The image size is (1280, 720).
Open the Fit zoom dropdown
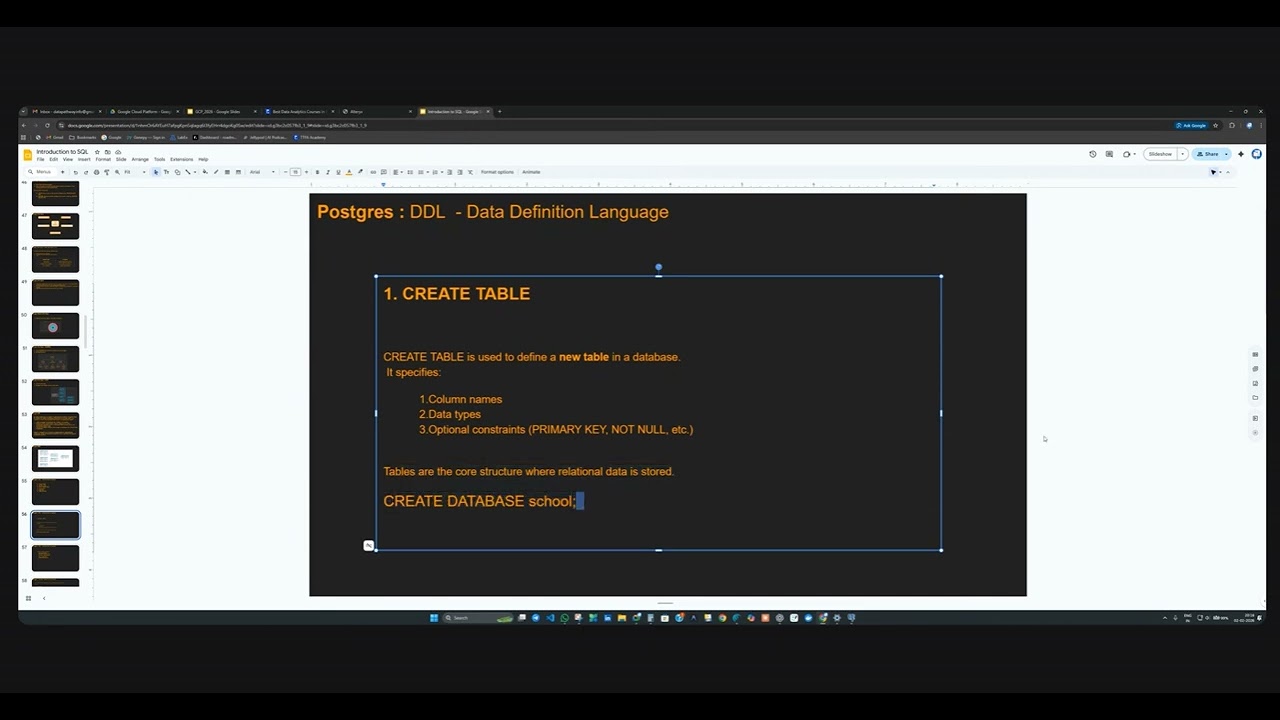[134, 172]
